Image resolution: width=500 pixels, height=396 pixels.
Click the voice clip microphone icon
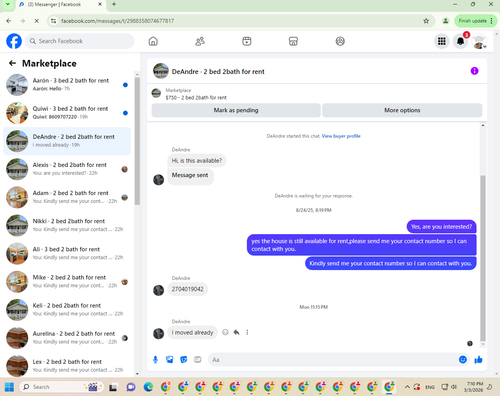[x=155, y=360]
